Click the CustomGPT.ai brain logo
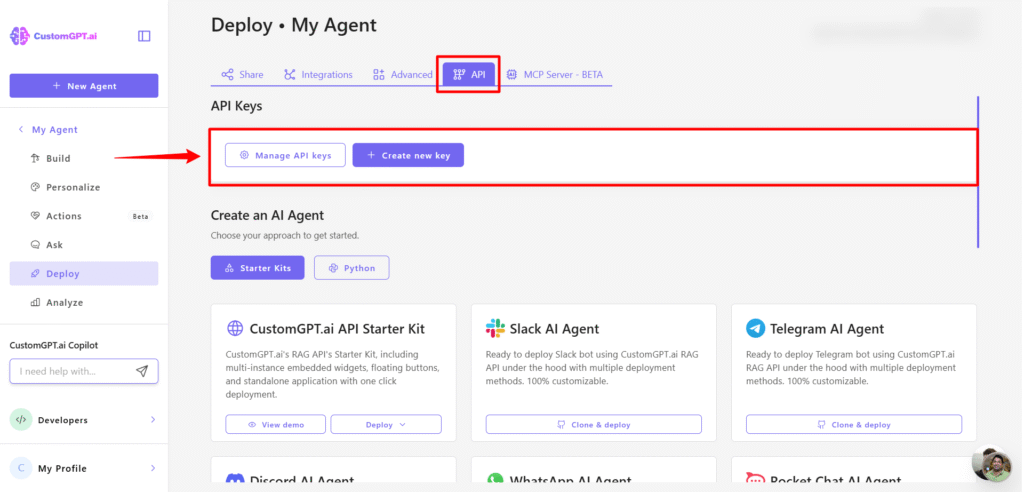The width and height of the screenshot is (1024, 492). 20,36
